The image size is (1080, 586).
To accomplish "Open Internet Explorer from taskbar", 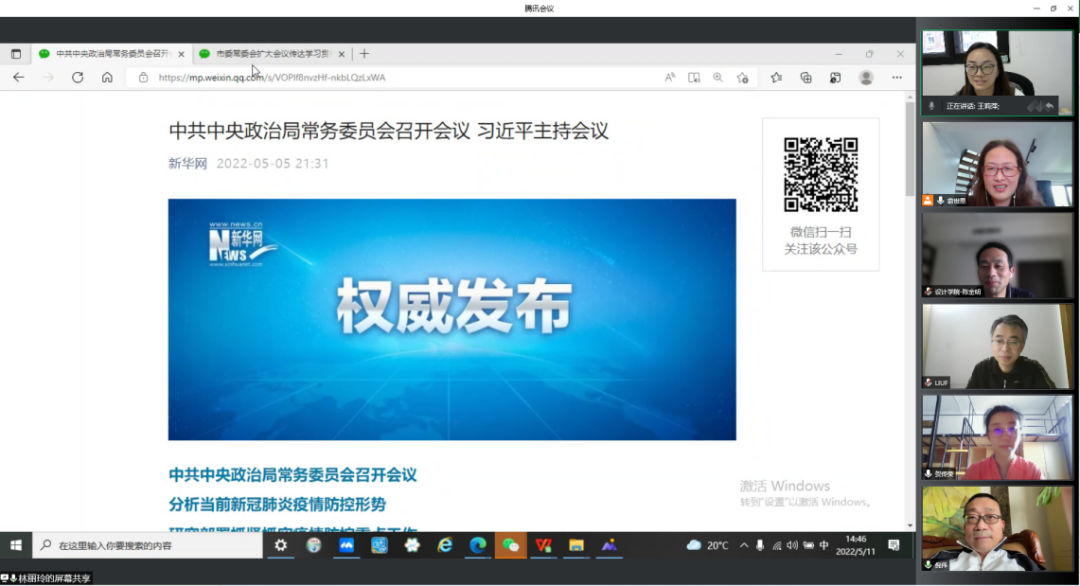I will coord(445,545).
